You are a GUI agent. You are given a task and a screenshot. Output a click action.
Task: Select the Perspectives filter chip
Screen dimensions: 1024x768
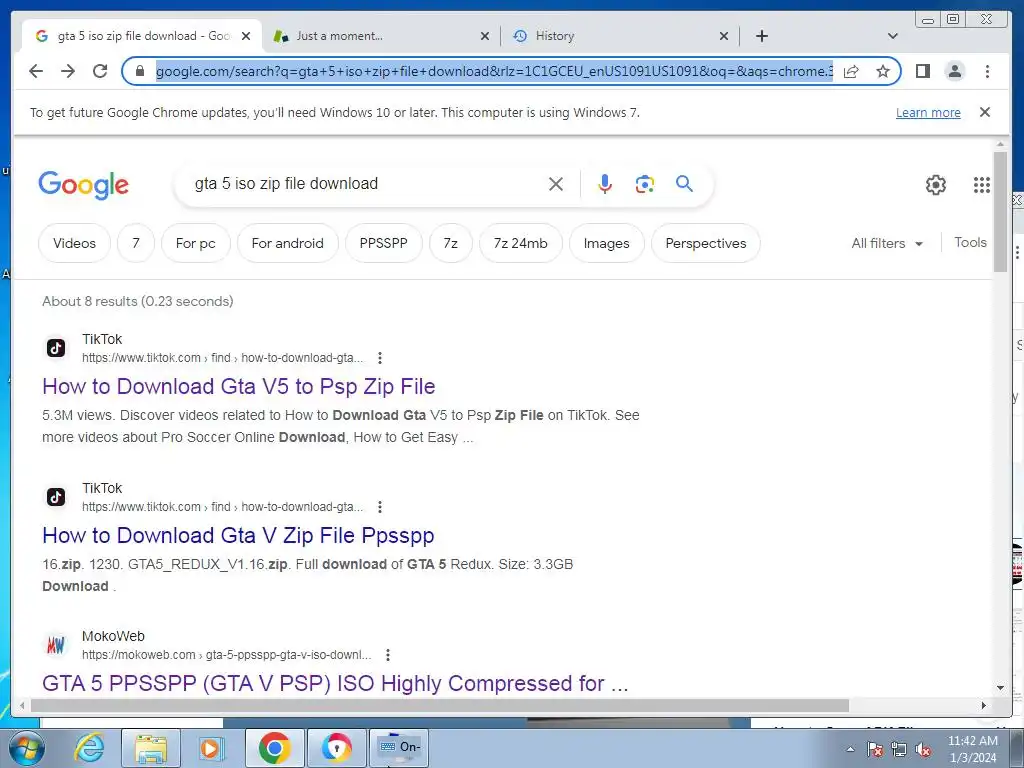[x=706, y=243]
